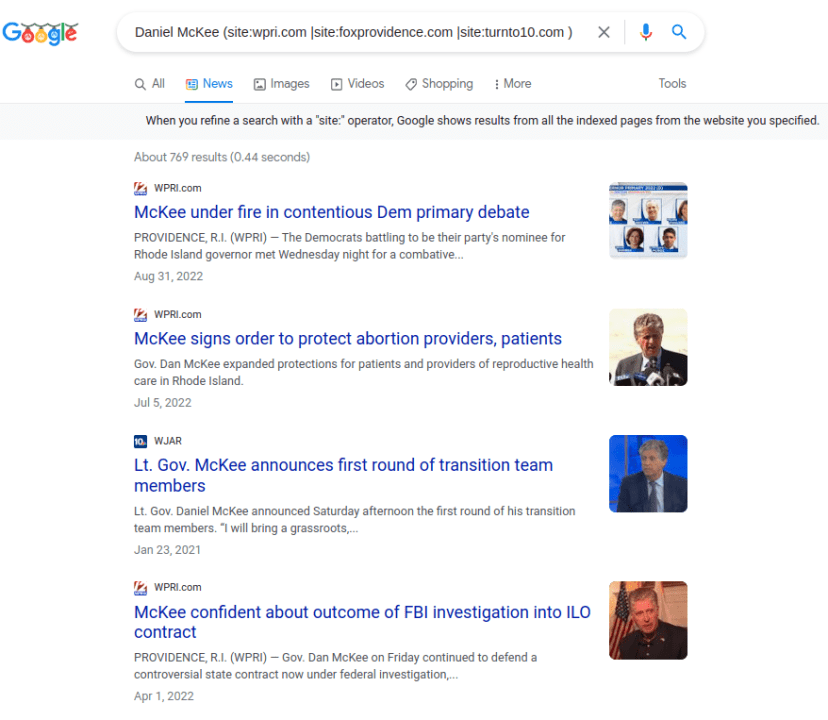Click the grassroots transition team snippet text
This screenshot has height=720, width=828.
[x=355, y=519]
